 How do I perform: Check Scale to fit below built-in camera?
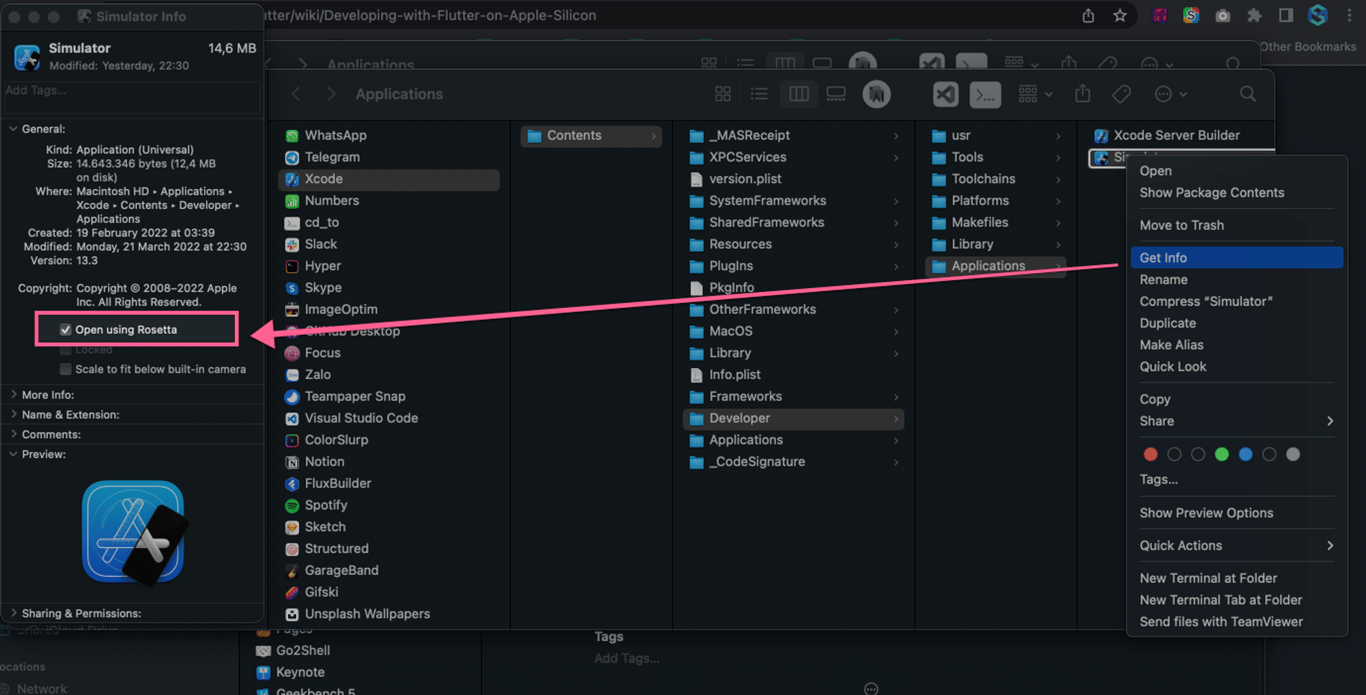tap(66, 369)
